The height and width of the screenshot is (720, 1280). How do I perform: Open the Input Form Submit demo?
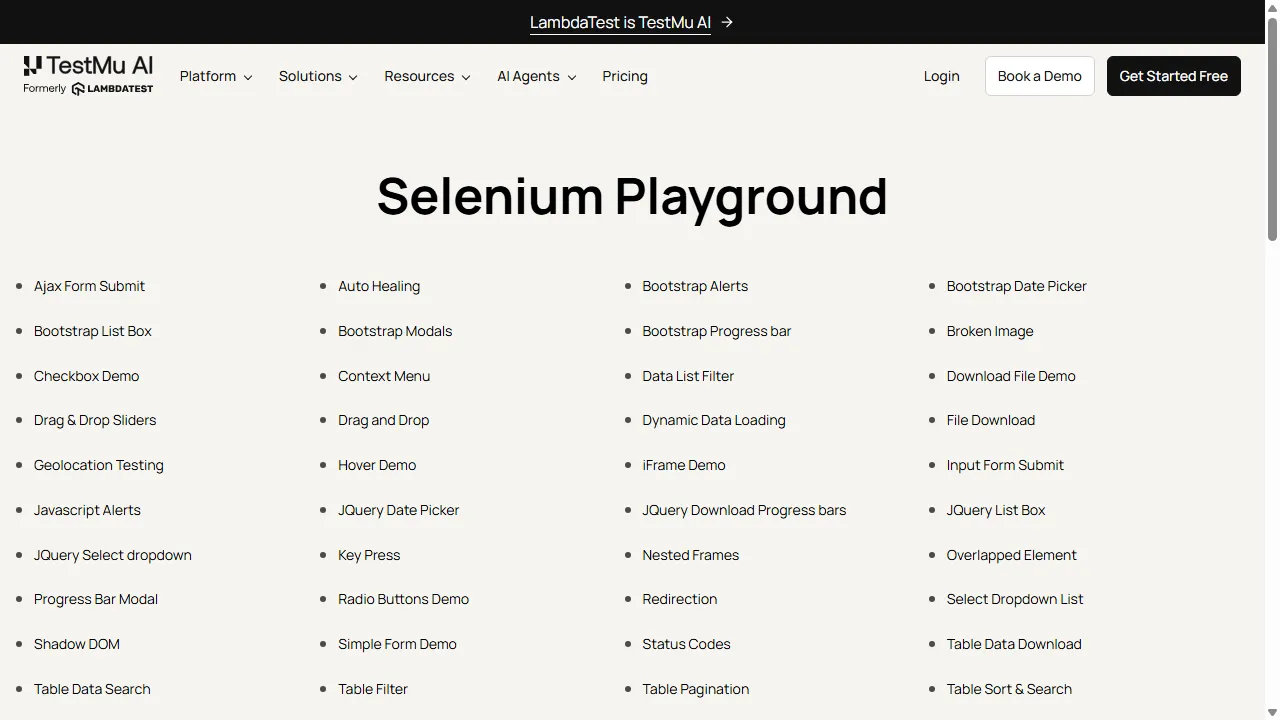coord(1005,465)
